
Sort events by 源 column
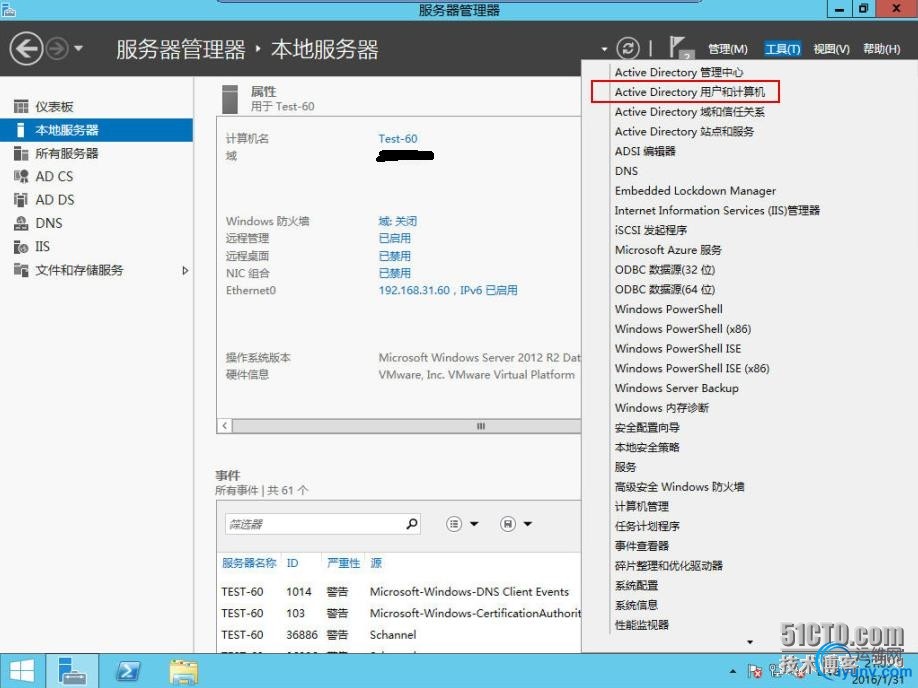376,563
